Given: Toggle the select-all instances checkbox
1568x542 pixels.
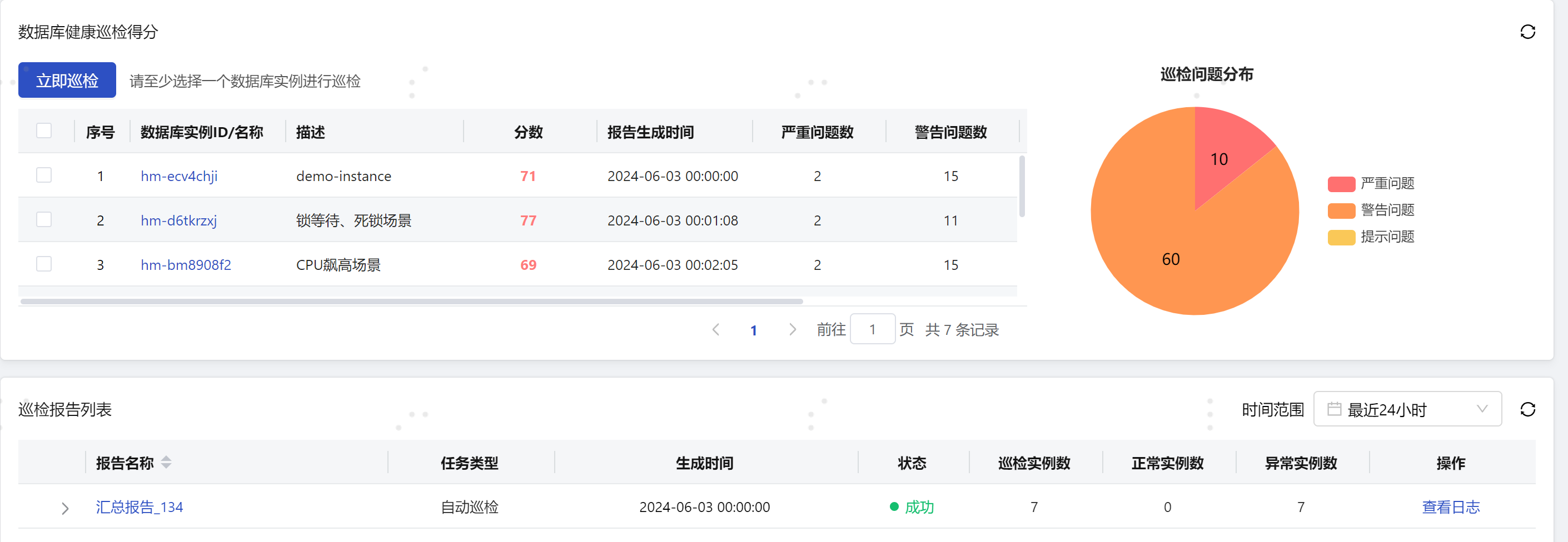Looking at the screenshot, I should (x=43, y=130).
